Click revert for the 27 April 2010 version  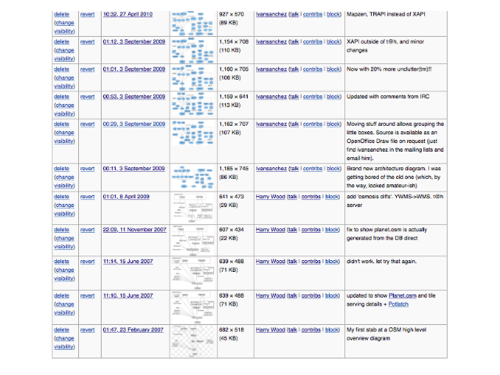(87, 14)
